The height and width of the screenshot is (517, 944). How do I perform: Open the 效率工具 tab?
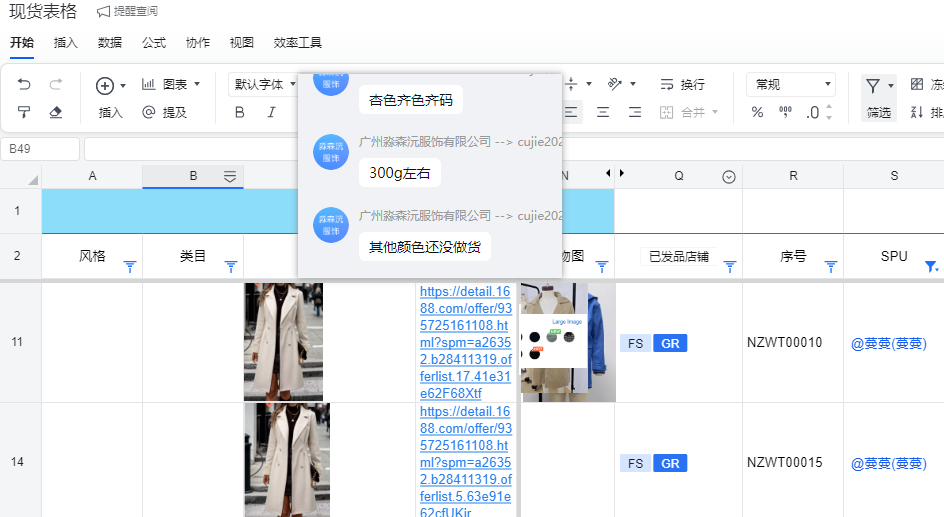pos(297,43)
